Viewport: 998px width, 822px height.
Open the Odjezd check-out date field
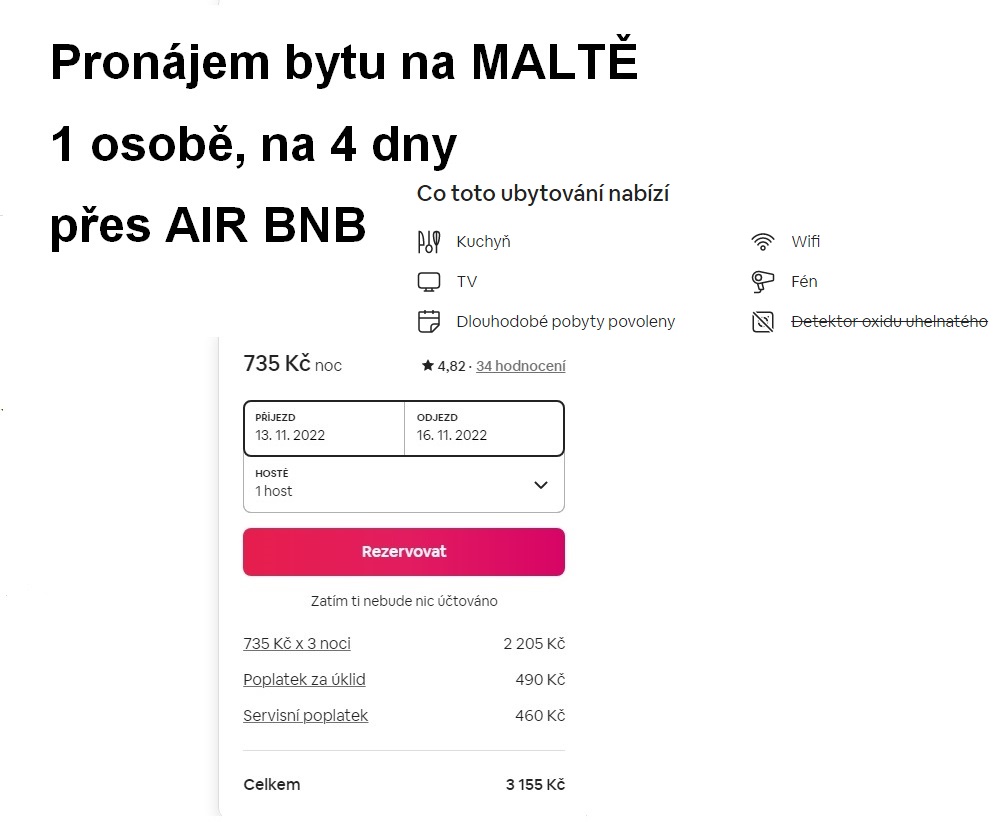[x=484, y=428]
